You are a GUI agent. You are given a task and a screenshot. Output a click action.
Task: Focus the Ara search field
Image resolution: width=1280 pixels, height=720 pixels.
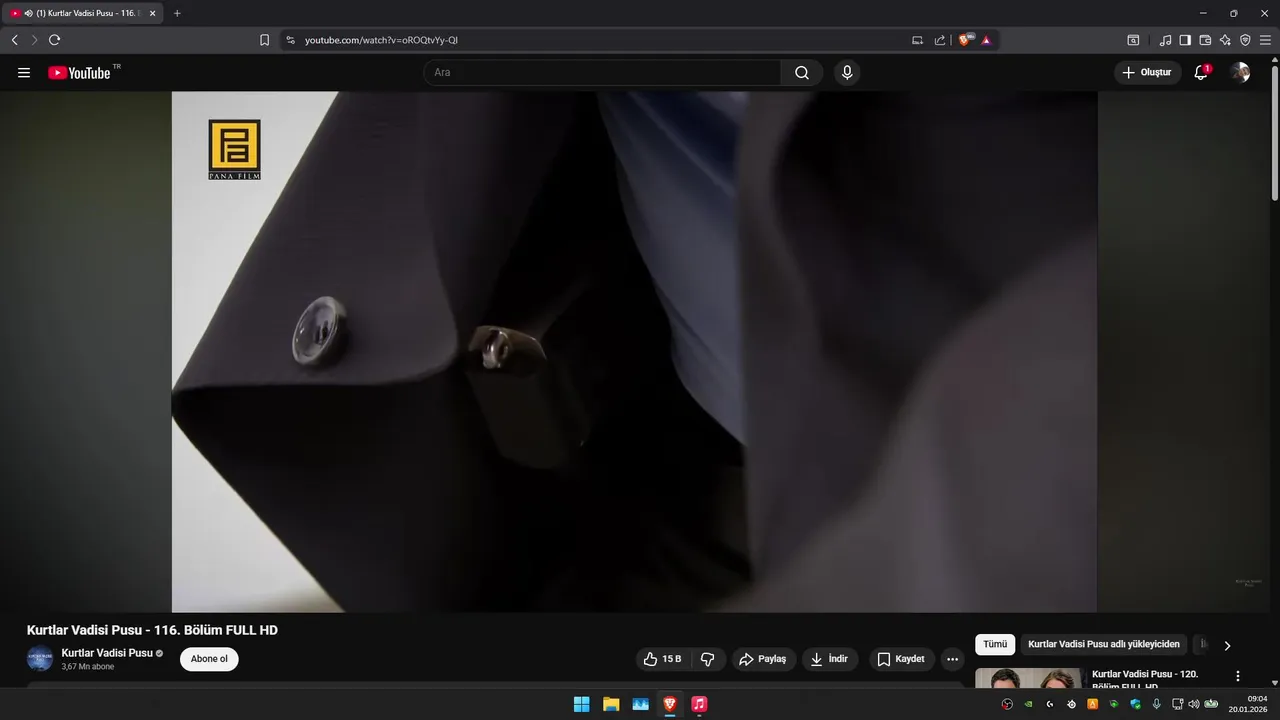tap(602, 72)
